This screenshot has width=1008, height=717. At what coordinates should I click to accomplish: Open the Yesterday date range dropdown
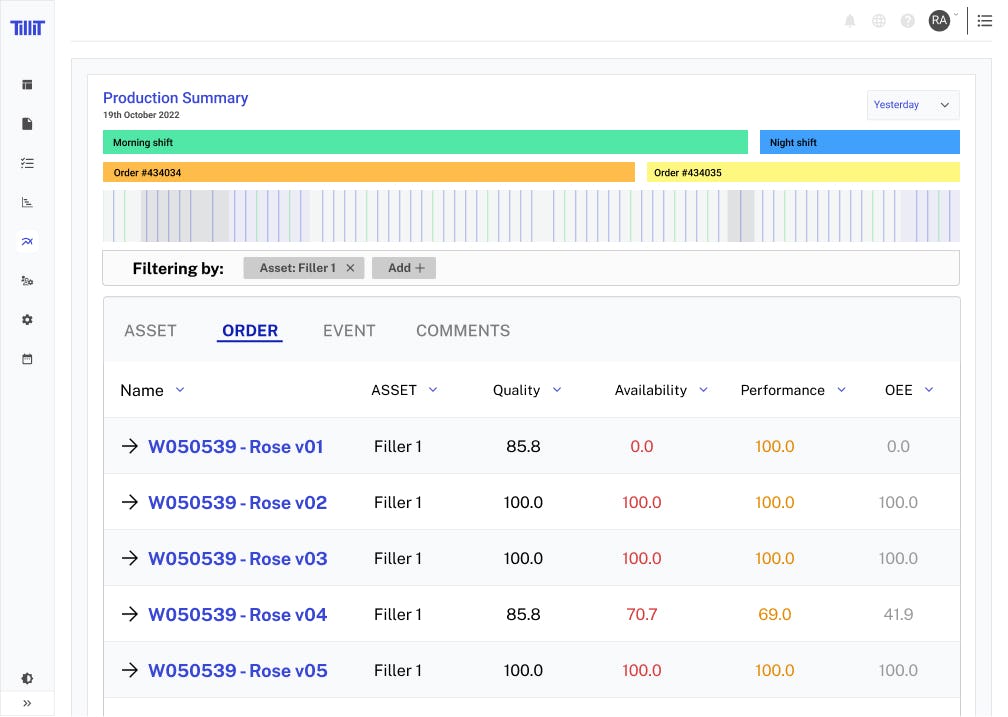pyautogui.click(x=912, y=105)
